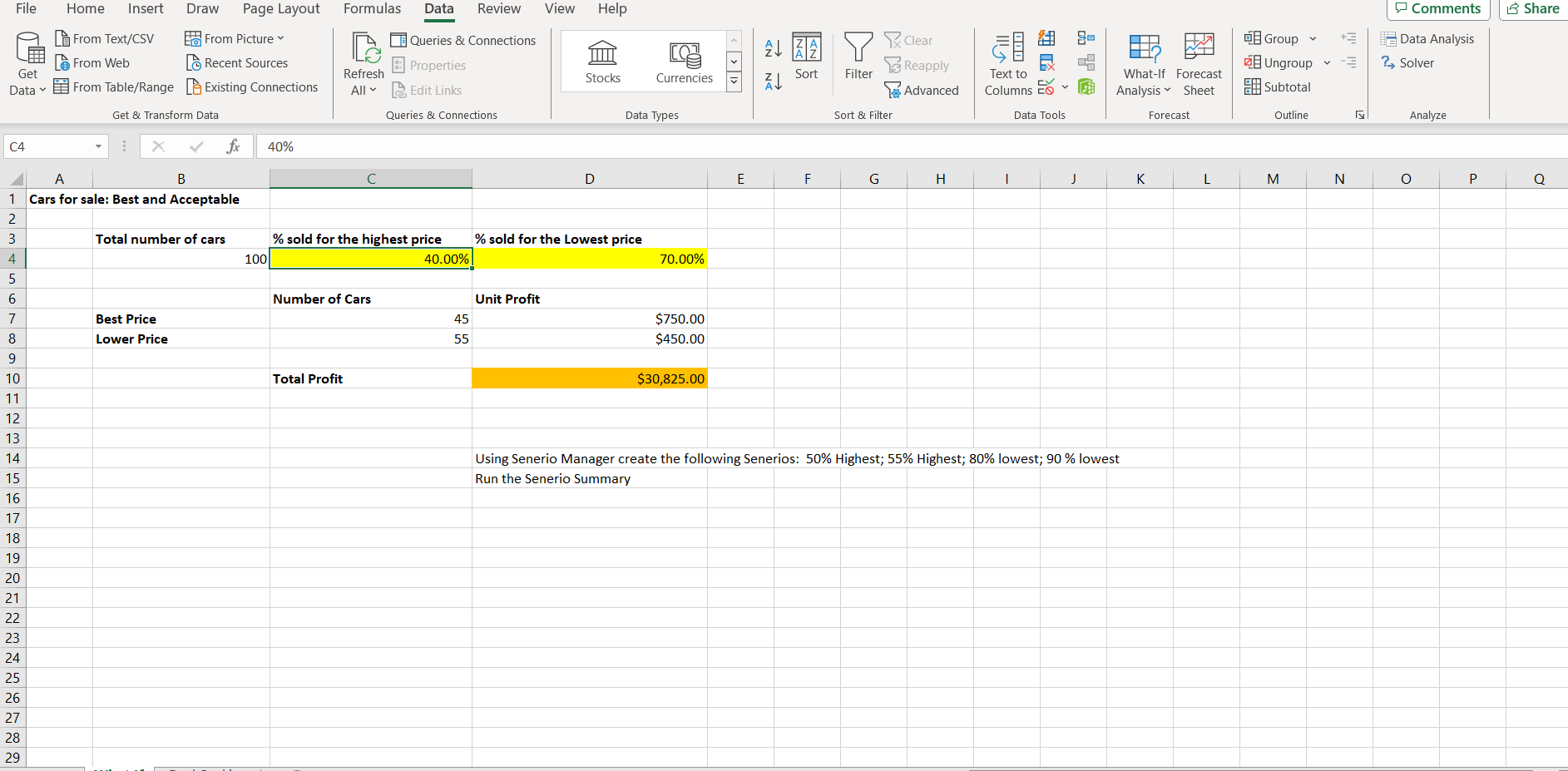The width and height of the screenshot is (1568, 771).
Task: Click the Name Box showing C4
Action: pyautogui.click(x=48, y=147)
